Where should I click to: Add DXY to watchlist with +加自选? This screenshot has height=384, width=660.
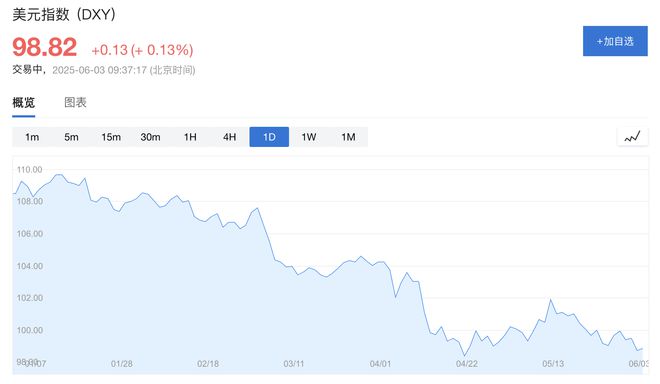point(615,41)
